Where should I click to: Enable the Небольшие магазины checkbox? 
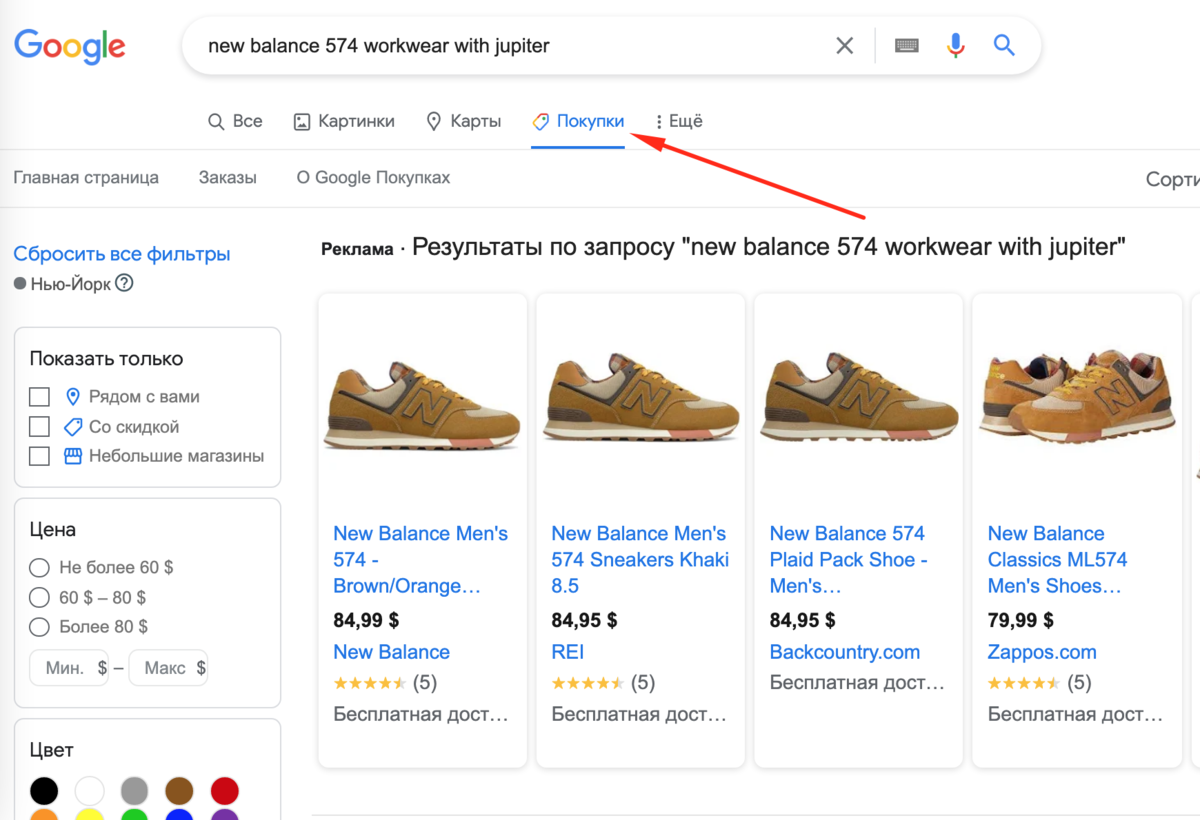pos(39,456)
